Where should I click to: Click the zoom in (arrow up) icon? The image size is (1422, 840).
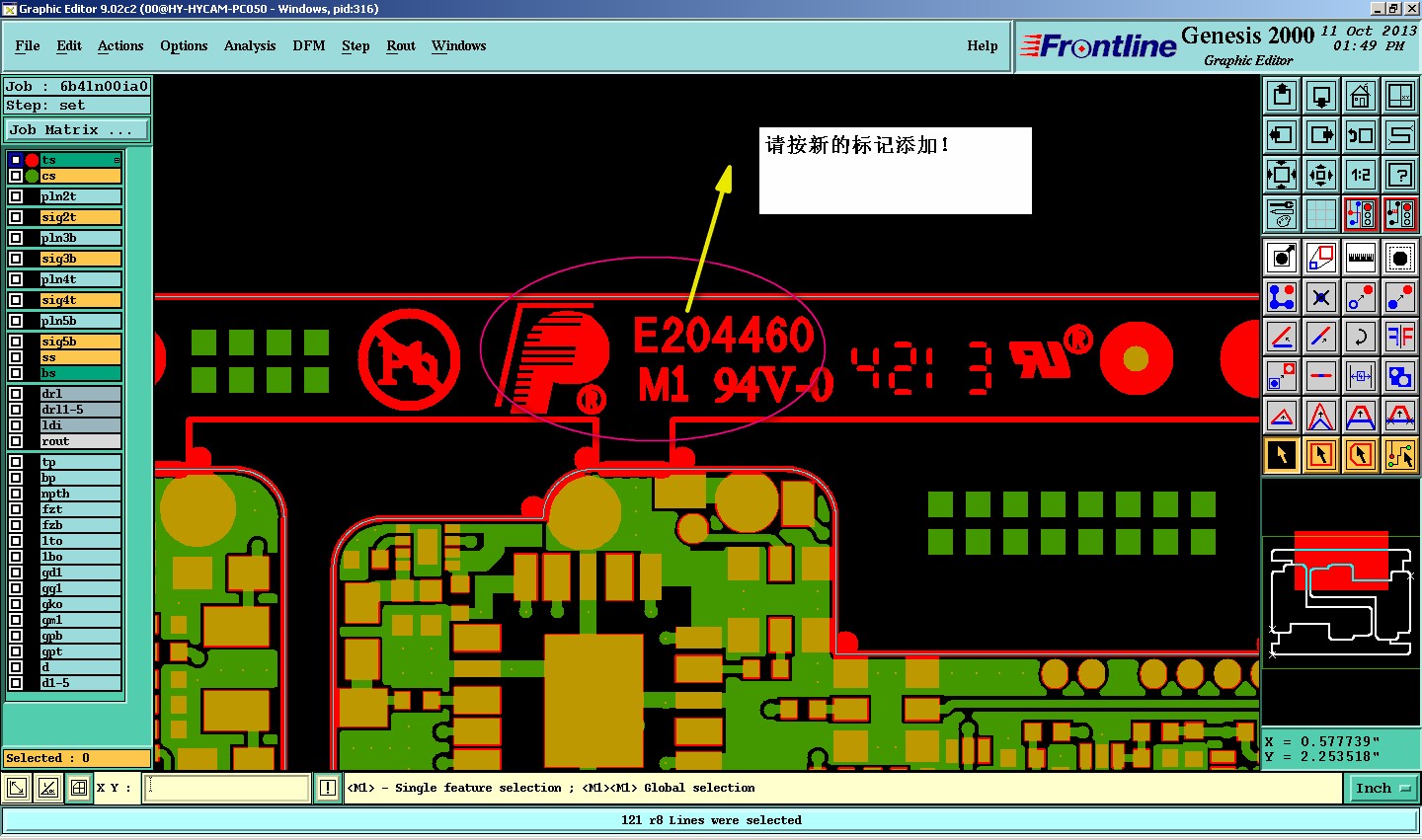point(1282,96)
